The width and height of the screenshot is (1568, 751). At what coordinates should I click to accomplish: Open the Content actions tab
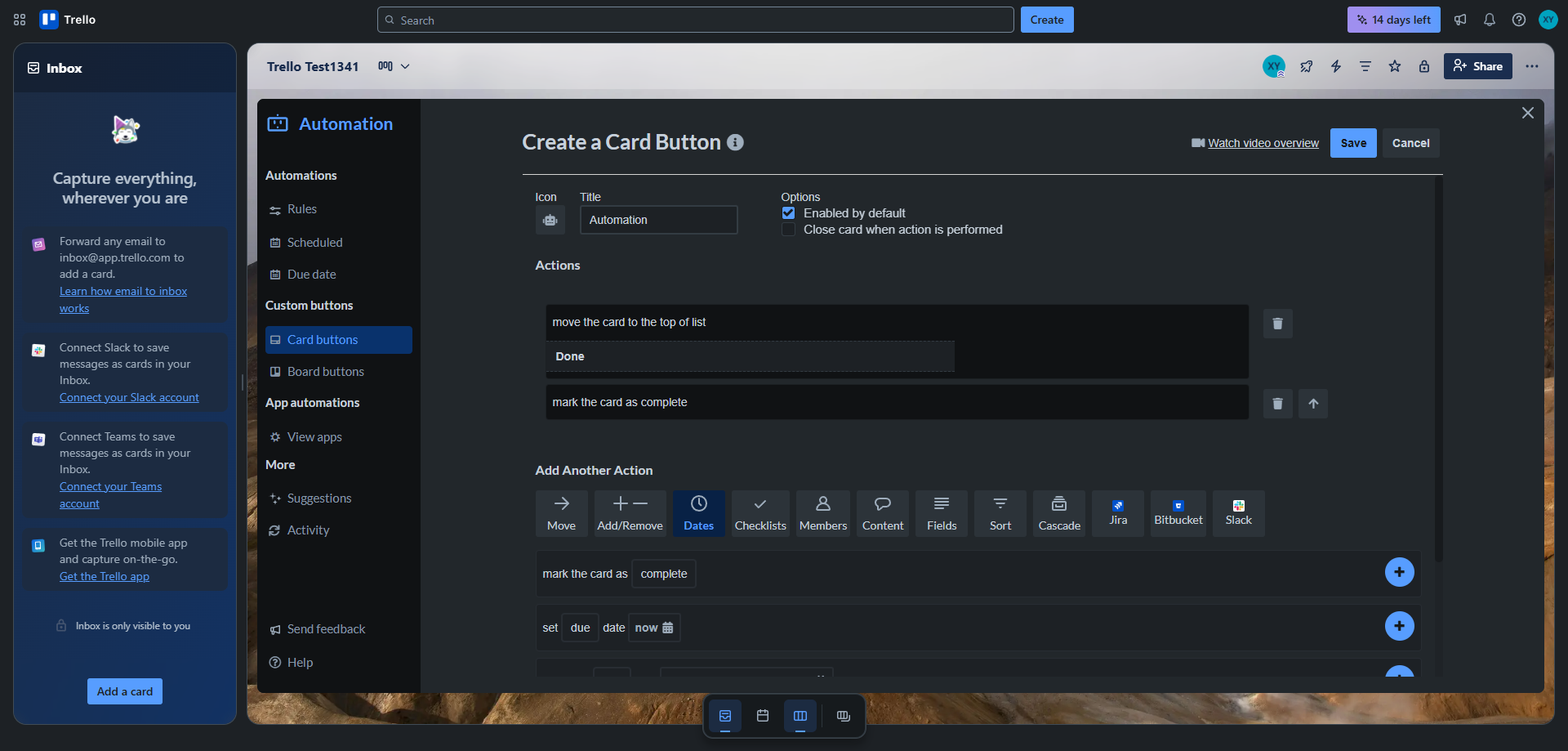pos(883,513)
